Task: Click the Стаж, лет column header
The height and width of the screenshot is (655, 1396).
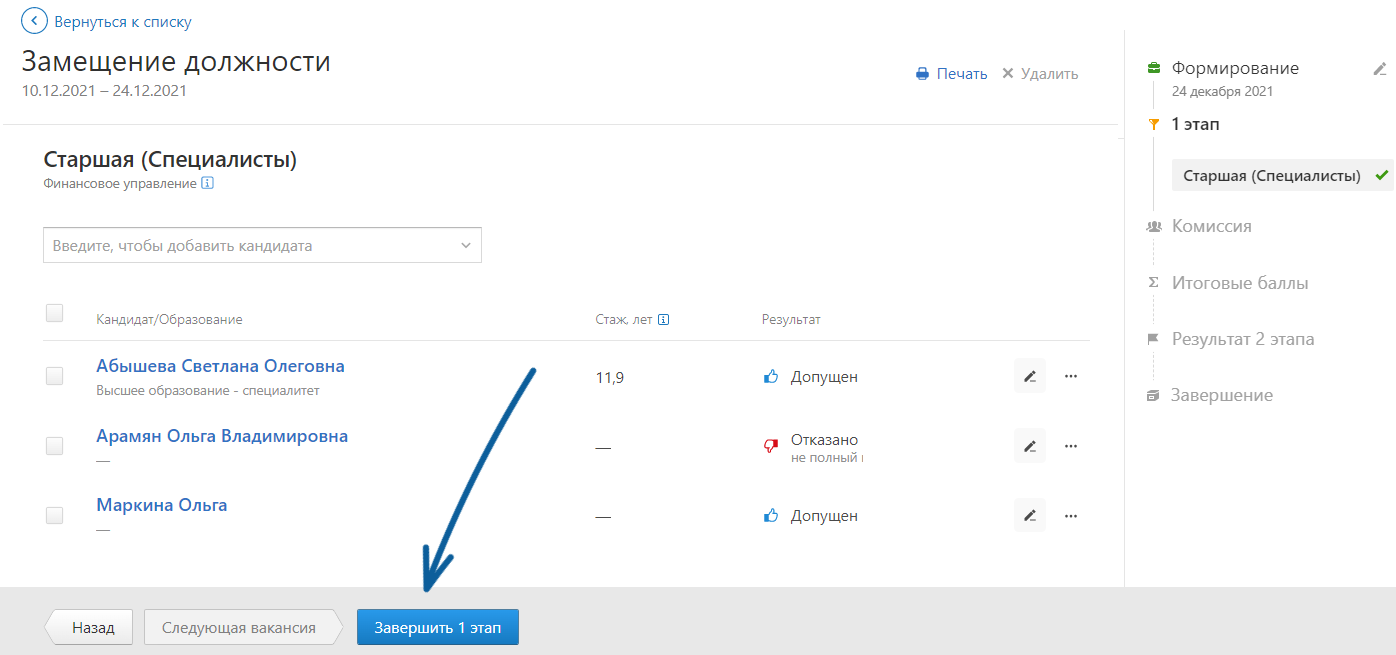Action: (623, 320)
